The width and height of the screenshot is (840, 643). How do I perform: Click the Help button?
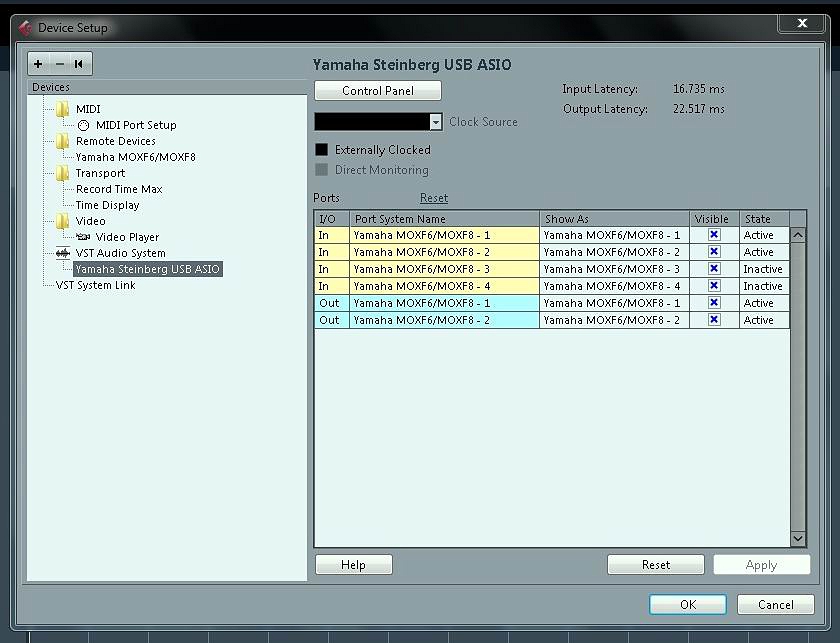pyautogui.click(x=354, y=565)
